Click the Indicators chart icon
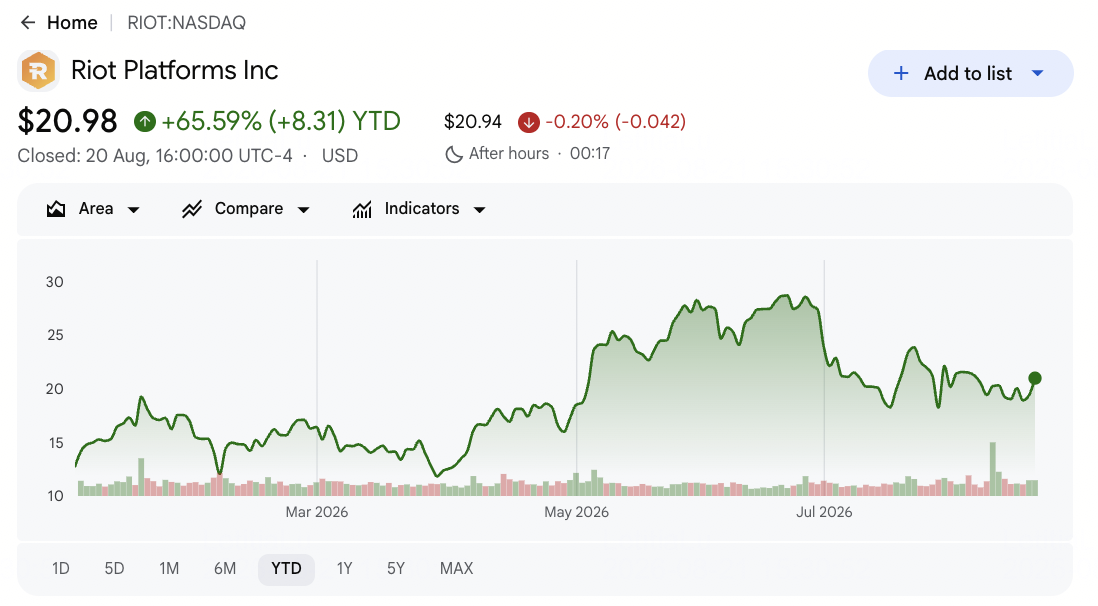This screenshot has height=606, width=1098. (362, 209)
